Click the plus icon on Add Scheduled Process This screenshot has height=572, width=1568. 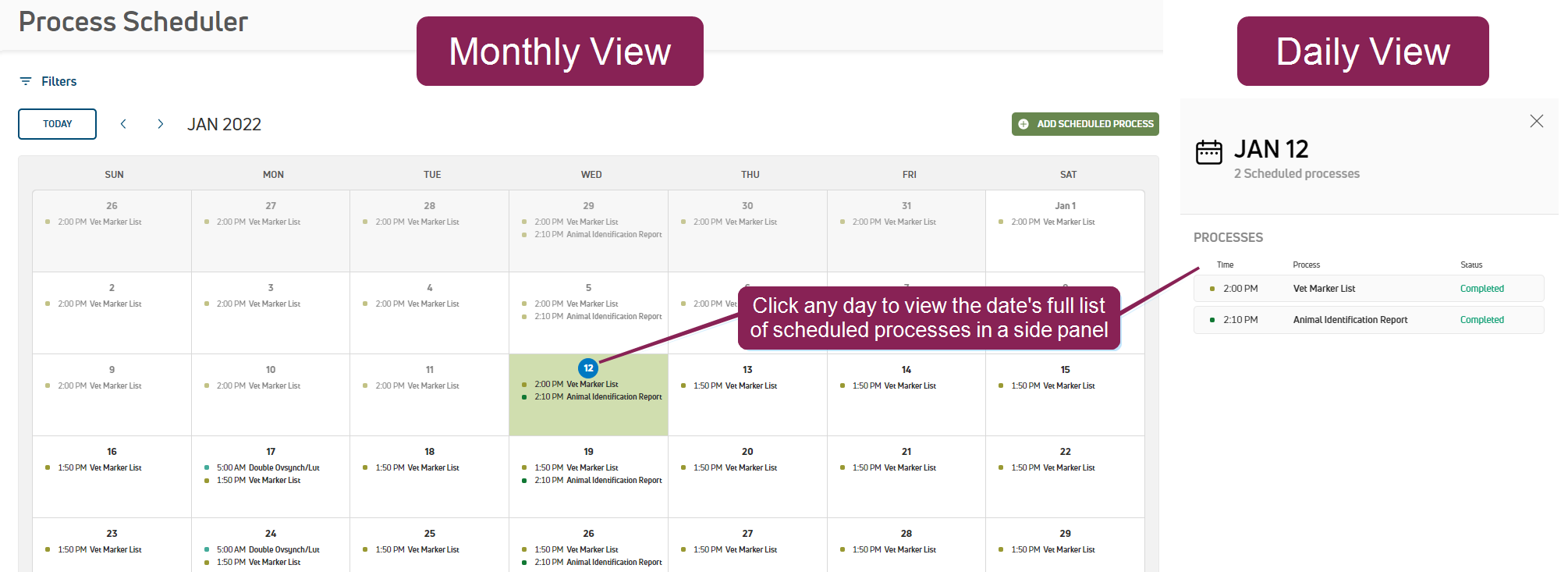pos(1023,124)
